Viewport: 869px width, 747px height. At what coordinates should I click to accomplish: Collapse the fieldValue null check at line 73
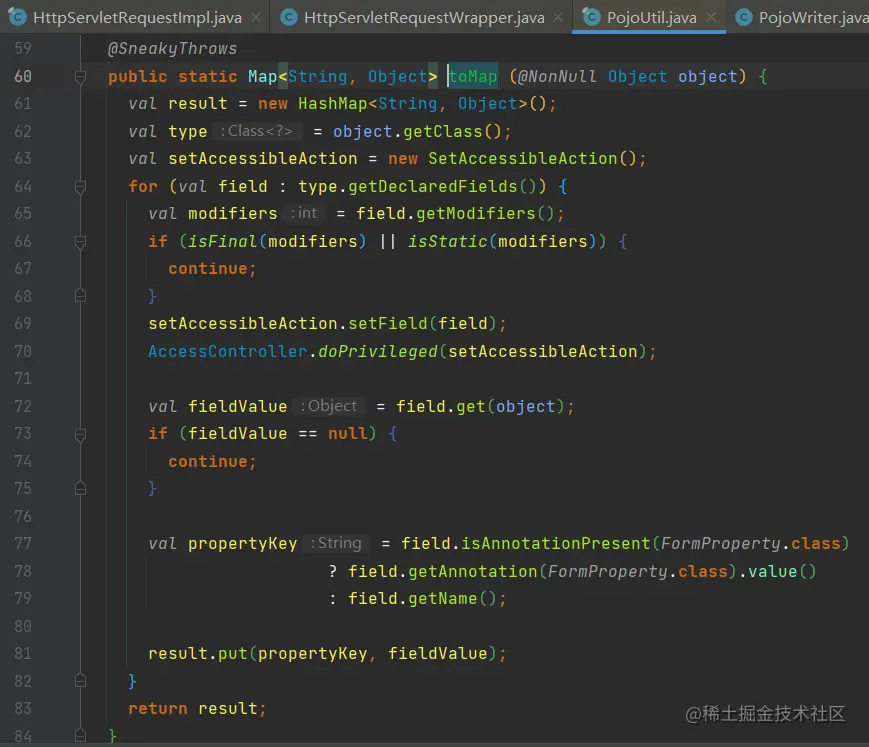click(x=80, y=434)
